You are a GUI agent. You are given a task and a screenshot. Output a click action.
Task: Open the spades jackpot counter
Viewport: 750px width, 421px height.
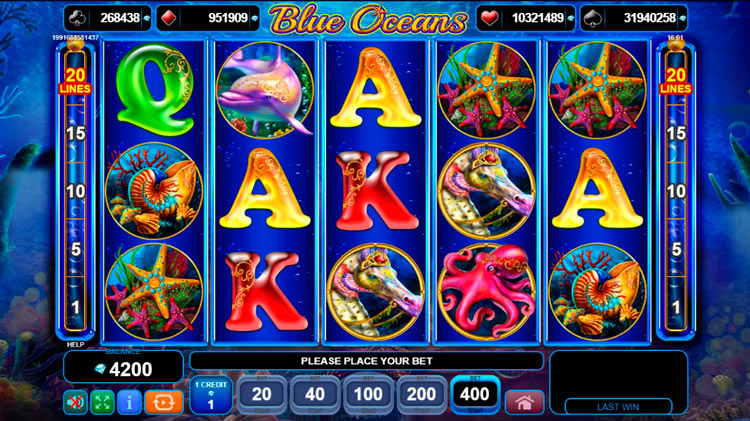point(634,18)
